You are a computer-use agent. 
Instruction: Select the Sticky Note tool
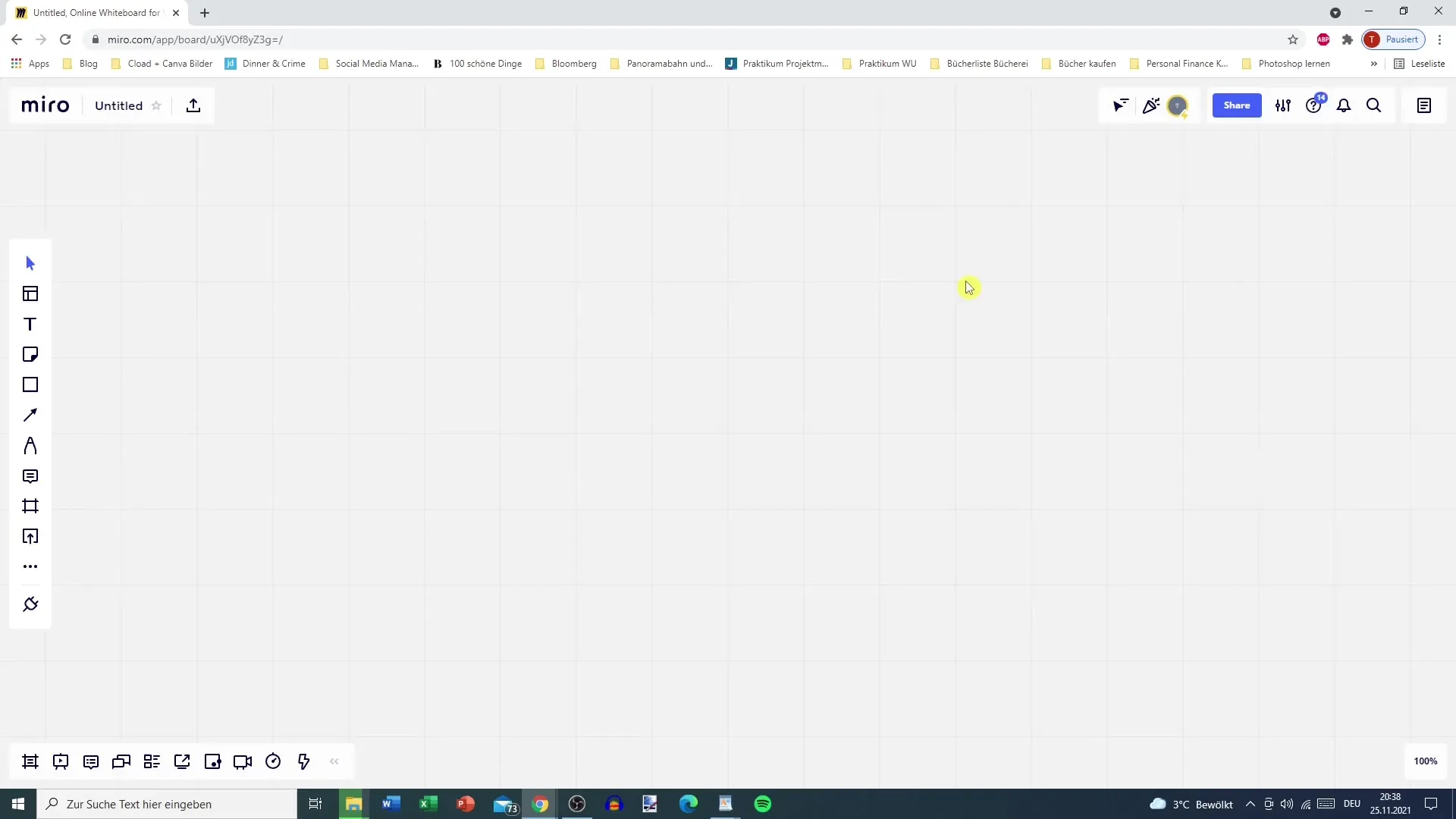click(x=30, y=354)
